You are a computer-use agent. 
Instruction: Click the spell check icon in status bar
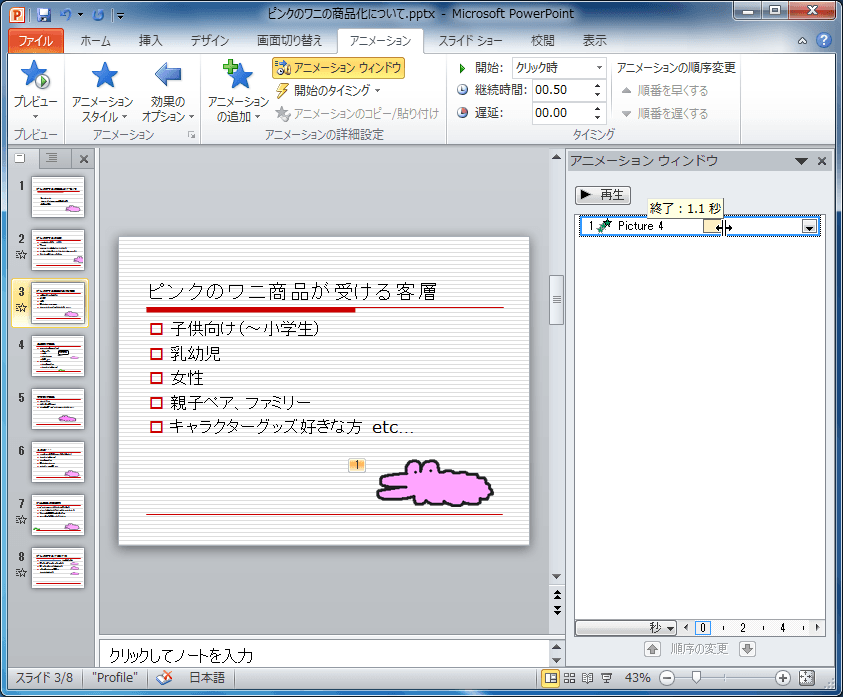point(164,678)
